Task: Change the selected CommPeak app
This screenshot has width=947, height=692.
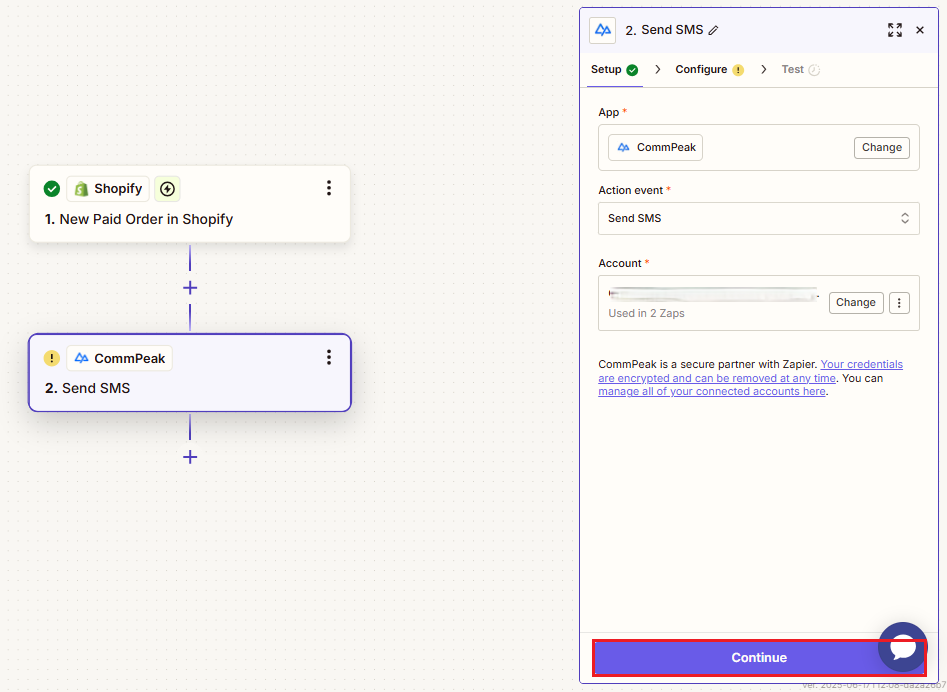Action: coord(881,147)
